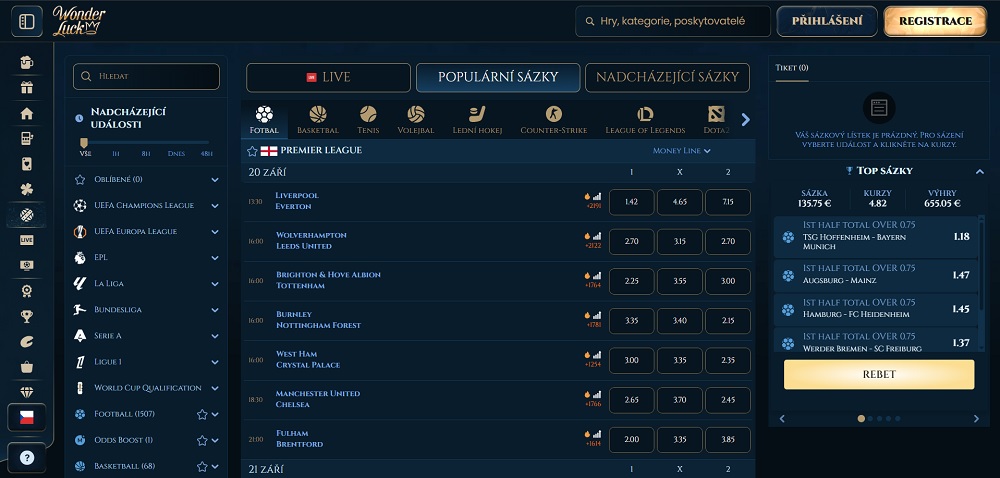Open the playing card casino icon

coord(27,164)
